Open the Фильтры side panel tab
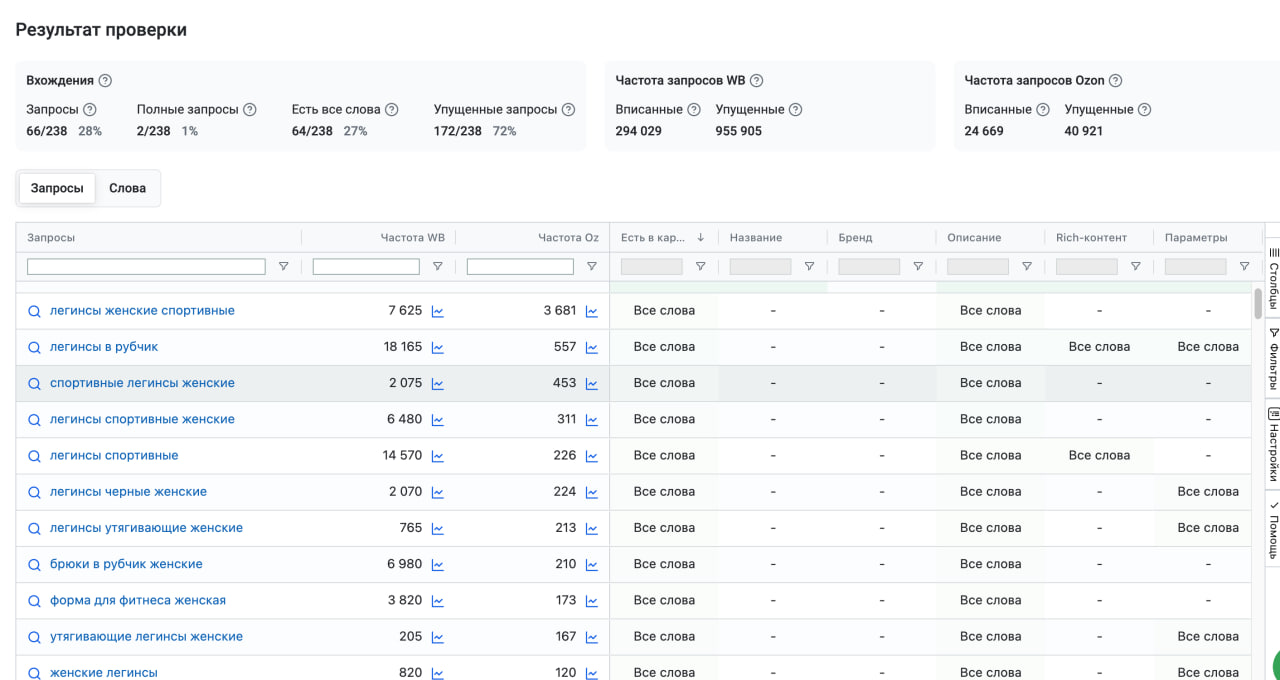1280x680 pixels. 1273,357
